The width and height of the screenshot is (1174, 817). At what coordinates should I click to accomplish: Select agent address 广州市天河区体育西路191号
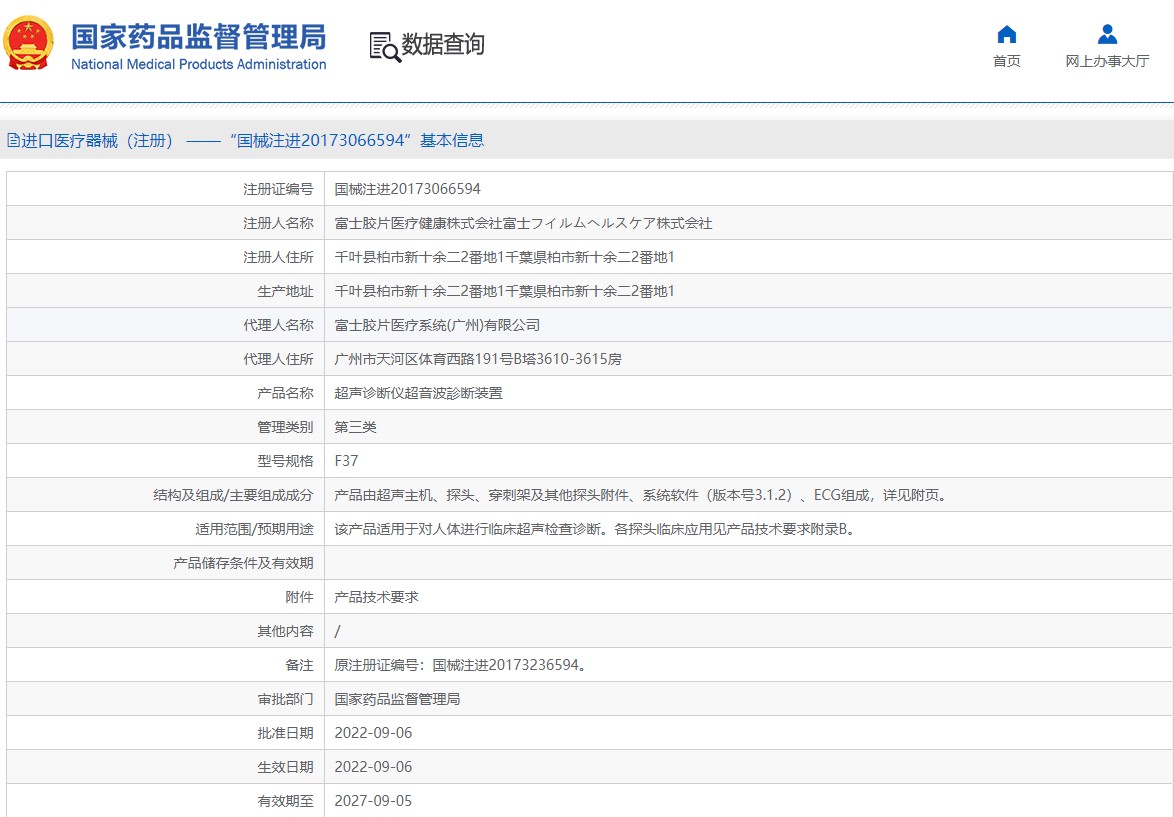478,359
